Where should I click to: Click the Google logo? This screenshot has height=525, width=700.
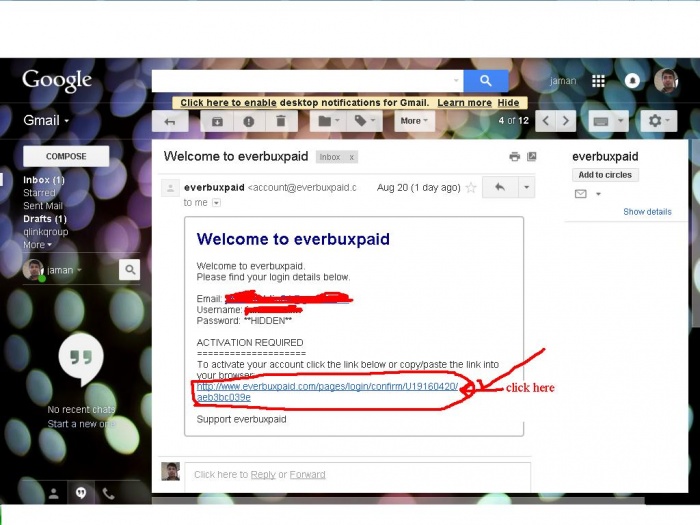(x=57, y=81)
